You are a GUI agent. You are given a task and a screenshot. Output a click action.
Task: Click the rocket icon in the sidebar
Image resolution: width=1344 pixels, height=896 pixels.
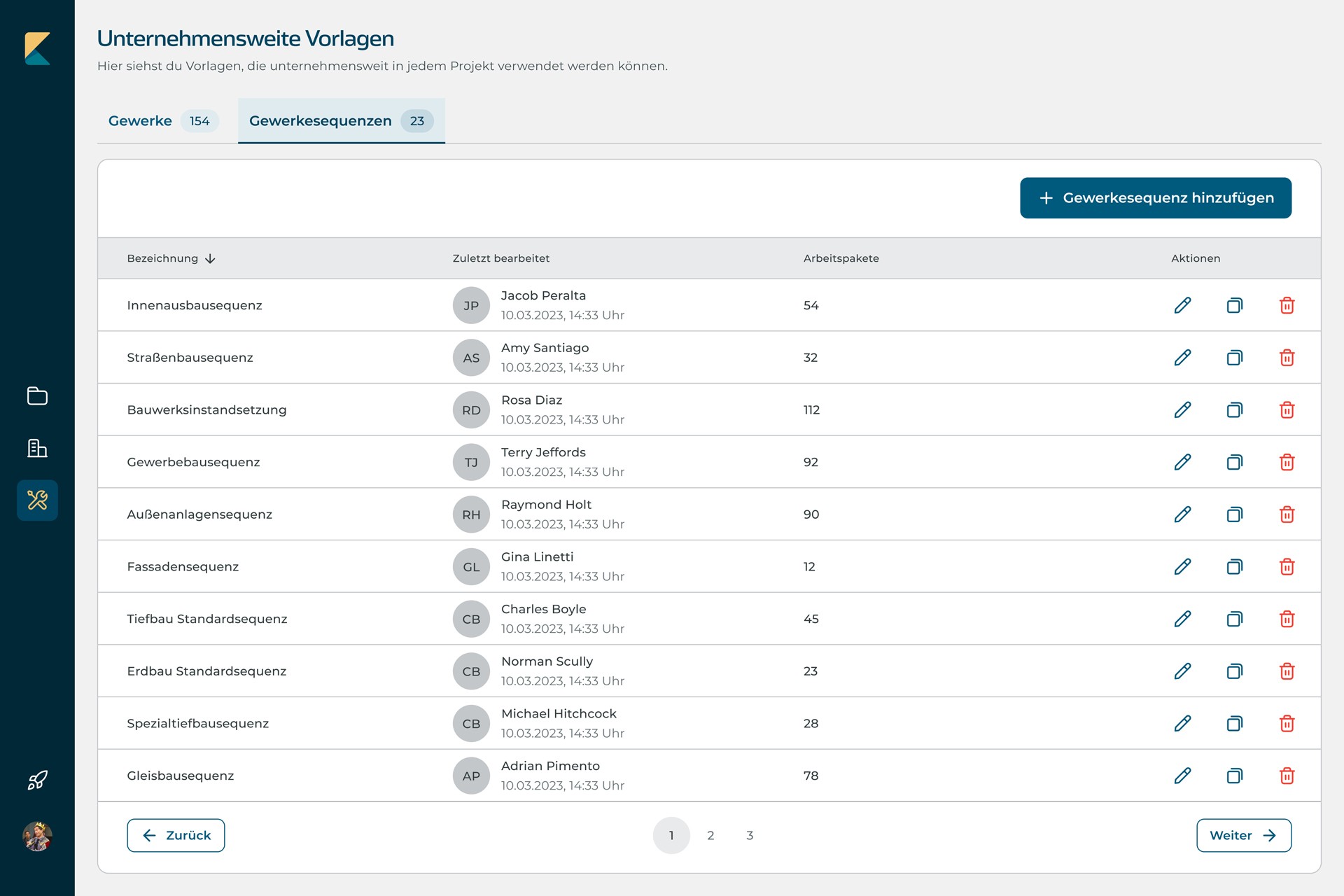tap(37, 780)
